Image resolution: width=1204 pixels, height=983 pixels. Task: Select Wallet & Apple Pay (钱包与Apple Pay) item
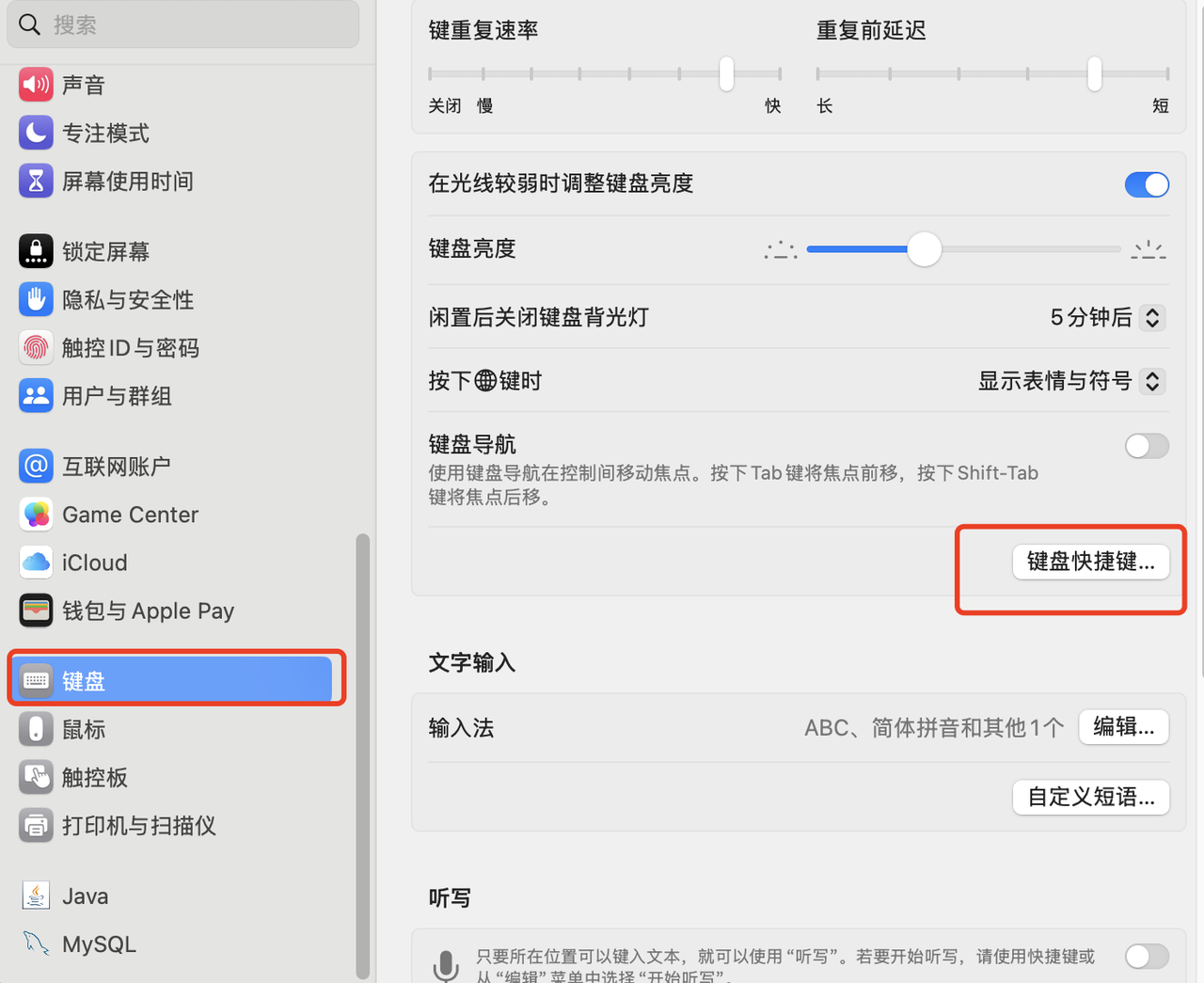(x=148, y=610)
